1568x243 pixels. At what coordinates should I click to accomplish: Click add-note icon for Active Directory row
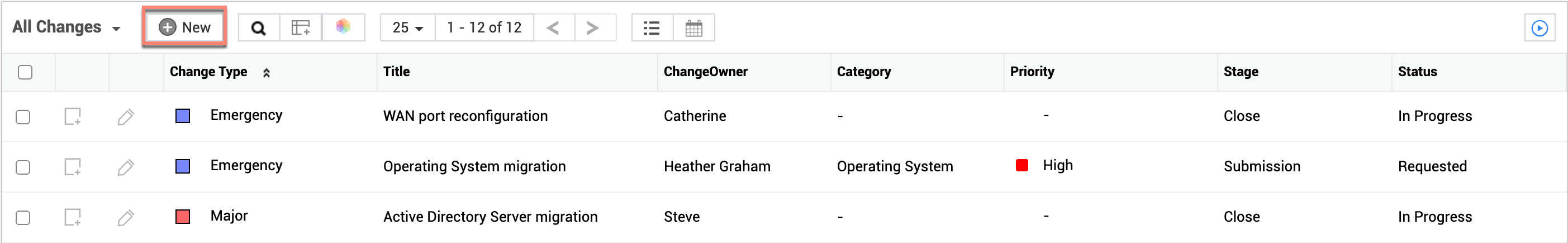pos(73,217)
